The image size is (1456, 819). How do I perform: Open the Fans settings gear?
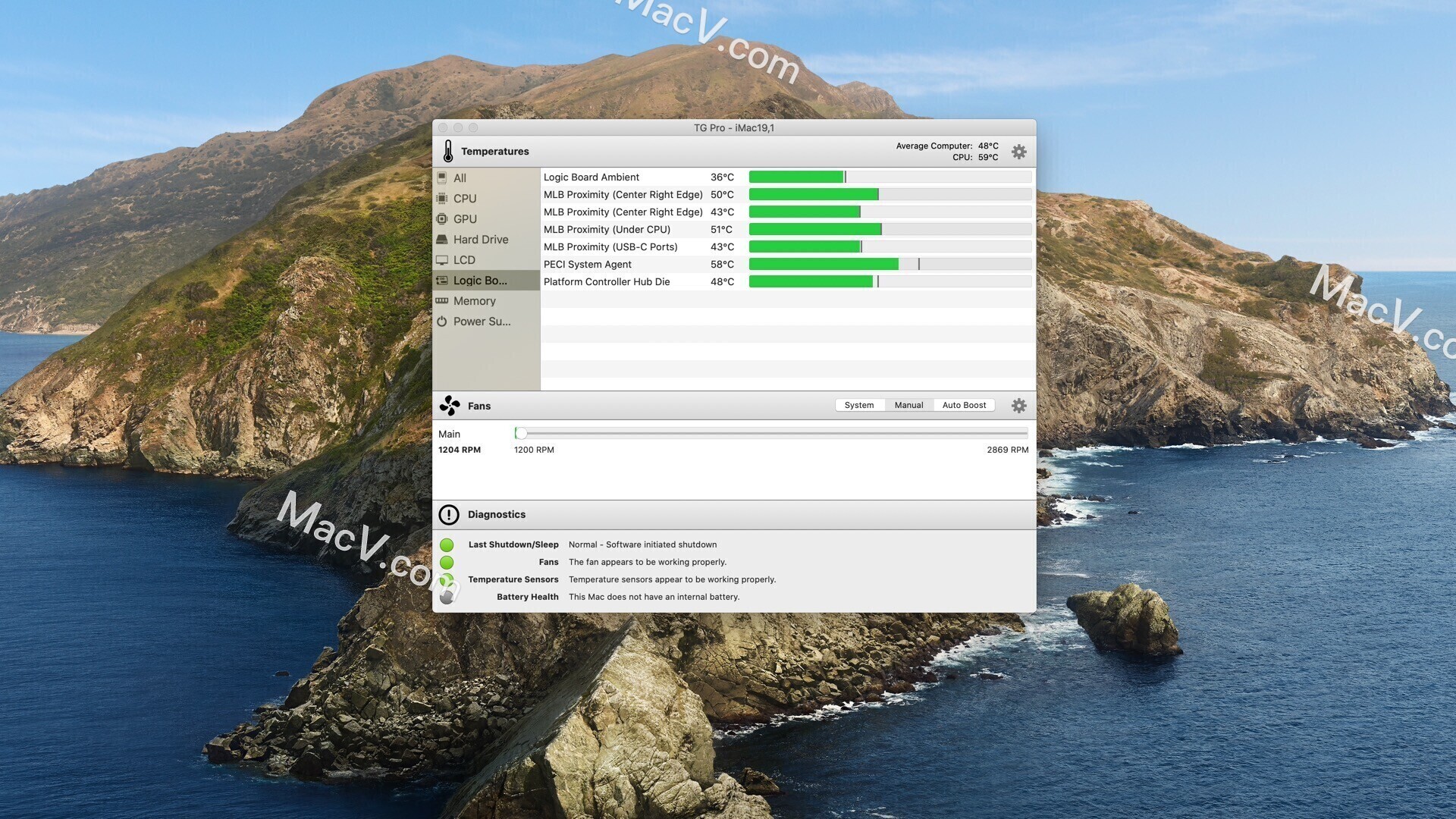tap(1019, 406)
